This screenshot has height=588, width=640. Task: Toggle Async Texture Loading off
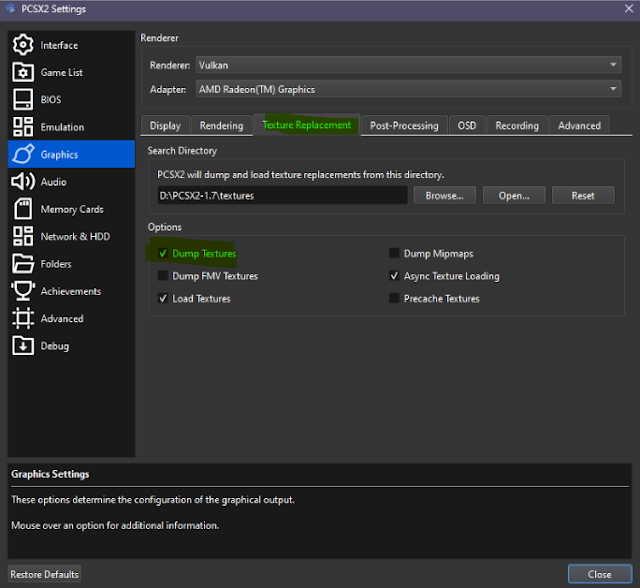click(394, 276)
